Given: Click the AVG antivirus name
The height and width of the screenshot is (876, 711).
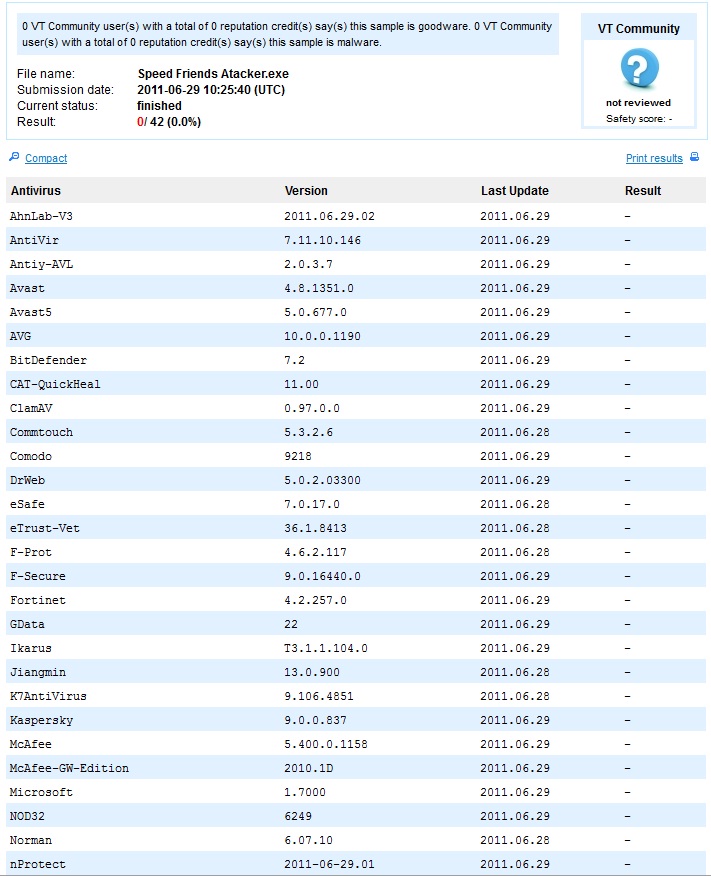Looking at the screenshot, I should 20,336.
